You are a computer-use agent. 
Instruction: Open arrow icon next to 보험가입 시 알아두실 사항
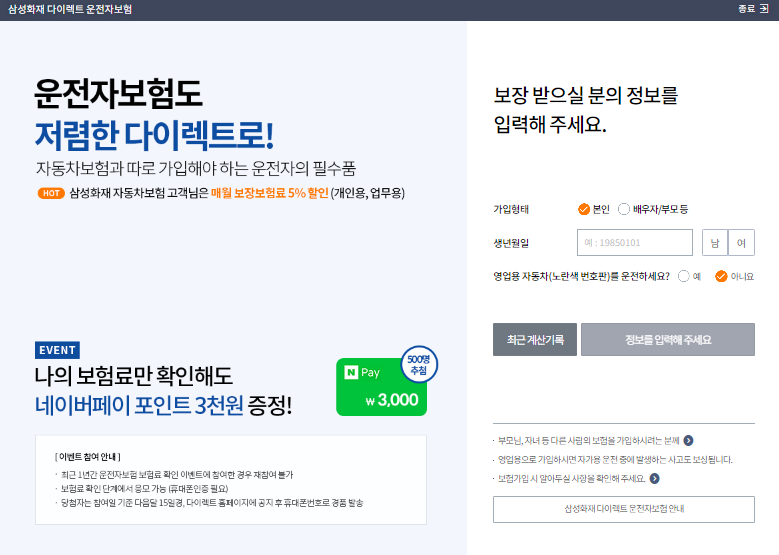655,478
